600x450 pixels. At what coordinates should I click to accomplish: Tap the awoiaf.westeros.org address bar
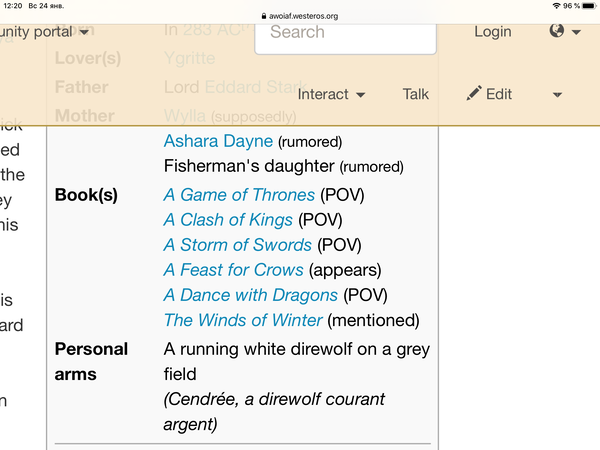point(300,16)
